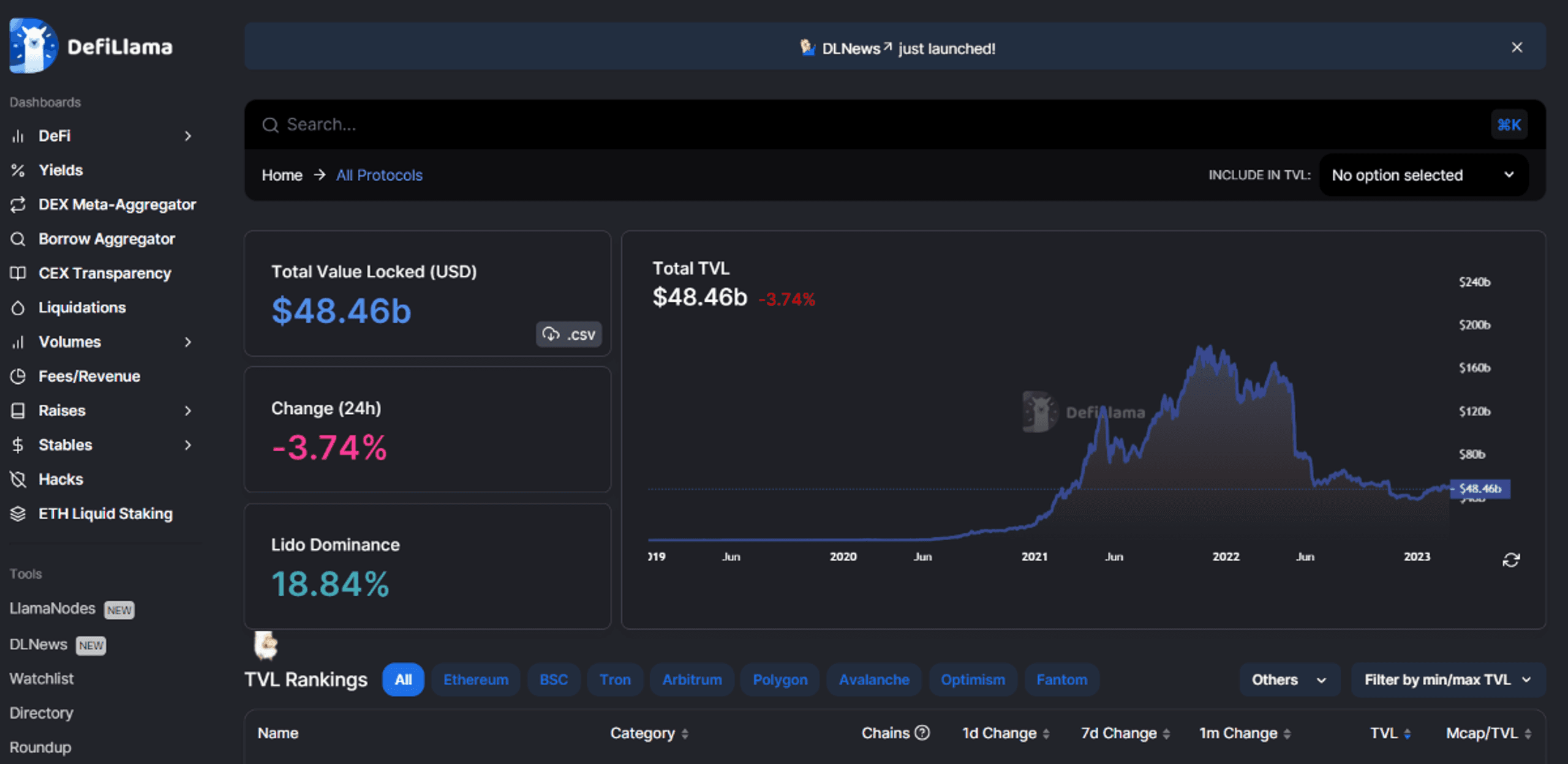Select the Tron chain filter
This screenshot has height=764, width=1568.
pyautogui.click(x=615, y=680)
